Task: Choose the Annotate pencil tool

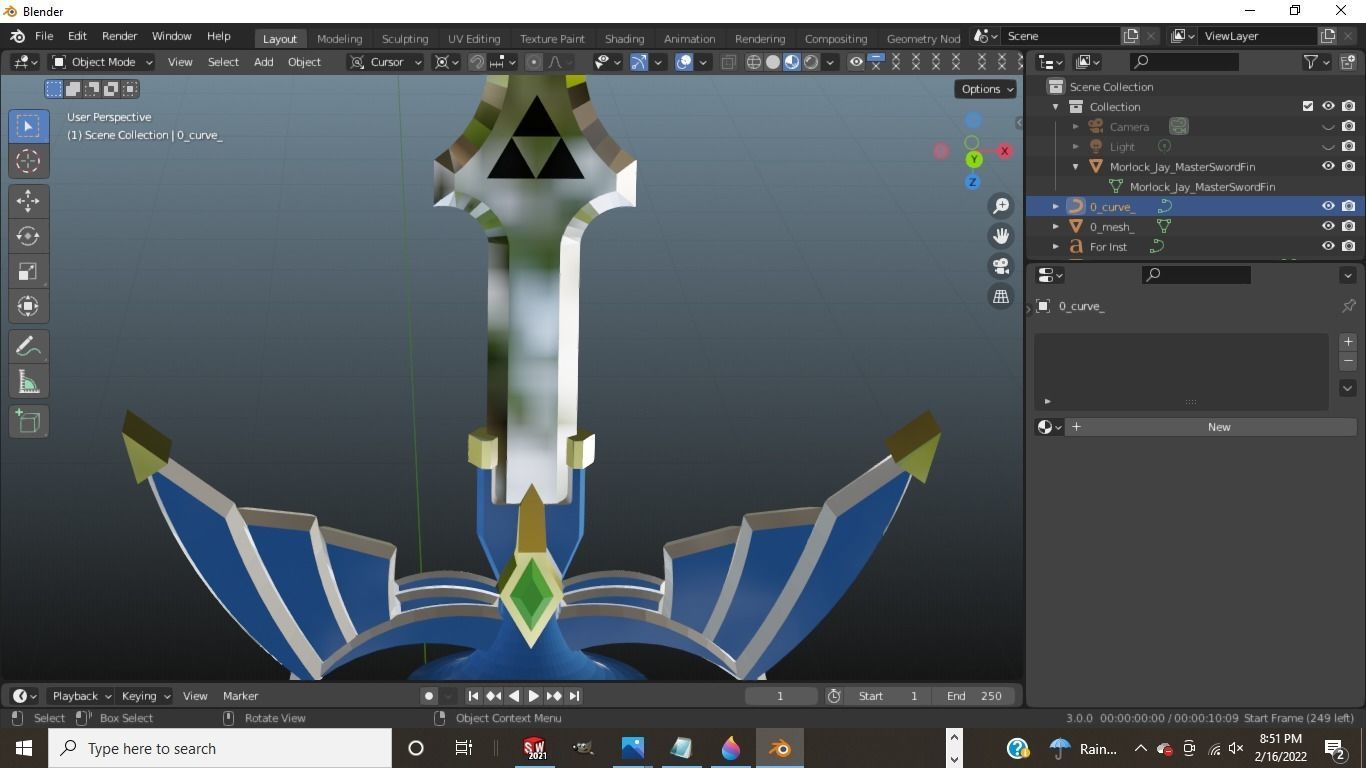Action: point(28,347)
